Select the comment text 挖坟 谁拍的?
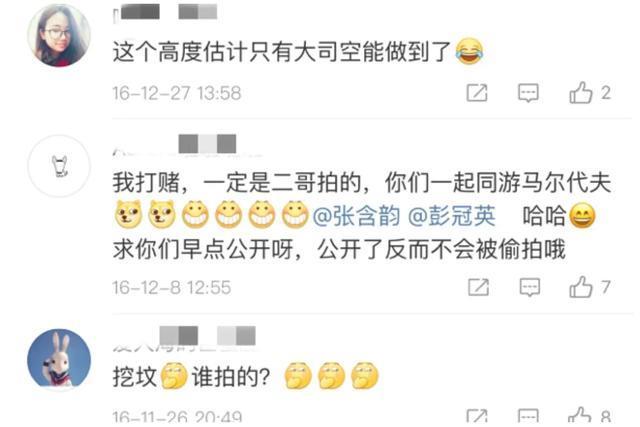The image size is (640, 427). click(x=246, y=376)
